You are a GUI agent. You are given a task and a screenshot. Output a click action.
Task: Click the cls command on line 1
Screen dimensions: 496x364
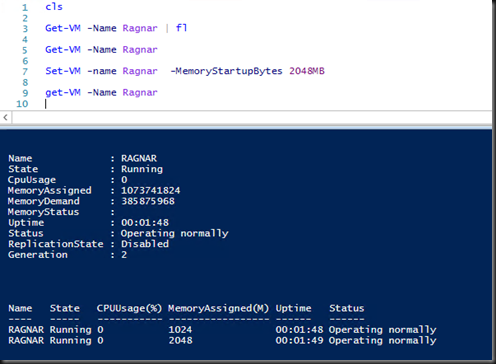click(x=54, y=7)
